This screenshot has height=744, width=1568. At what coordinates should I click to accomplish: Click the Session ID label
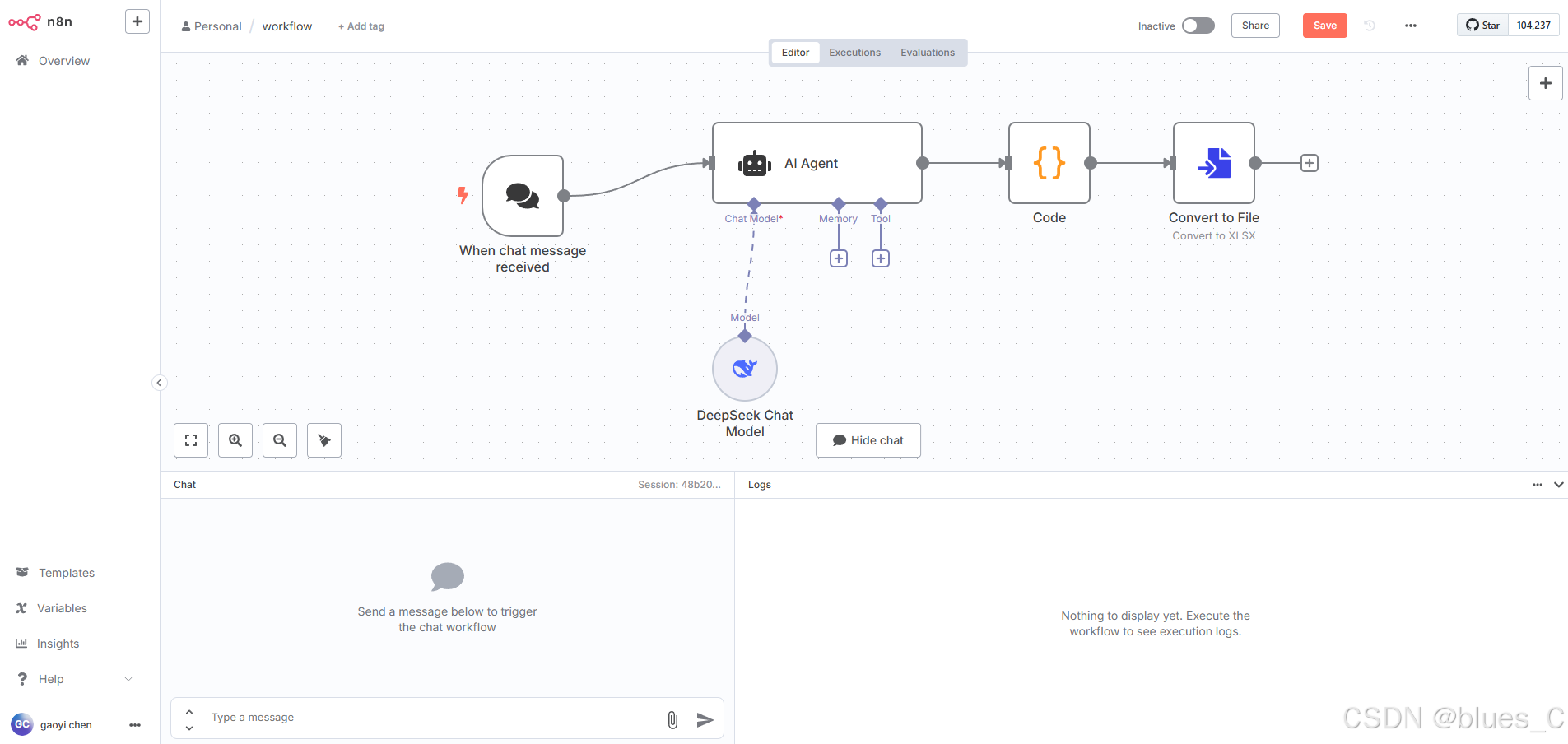pos(679,485)
